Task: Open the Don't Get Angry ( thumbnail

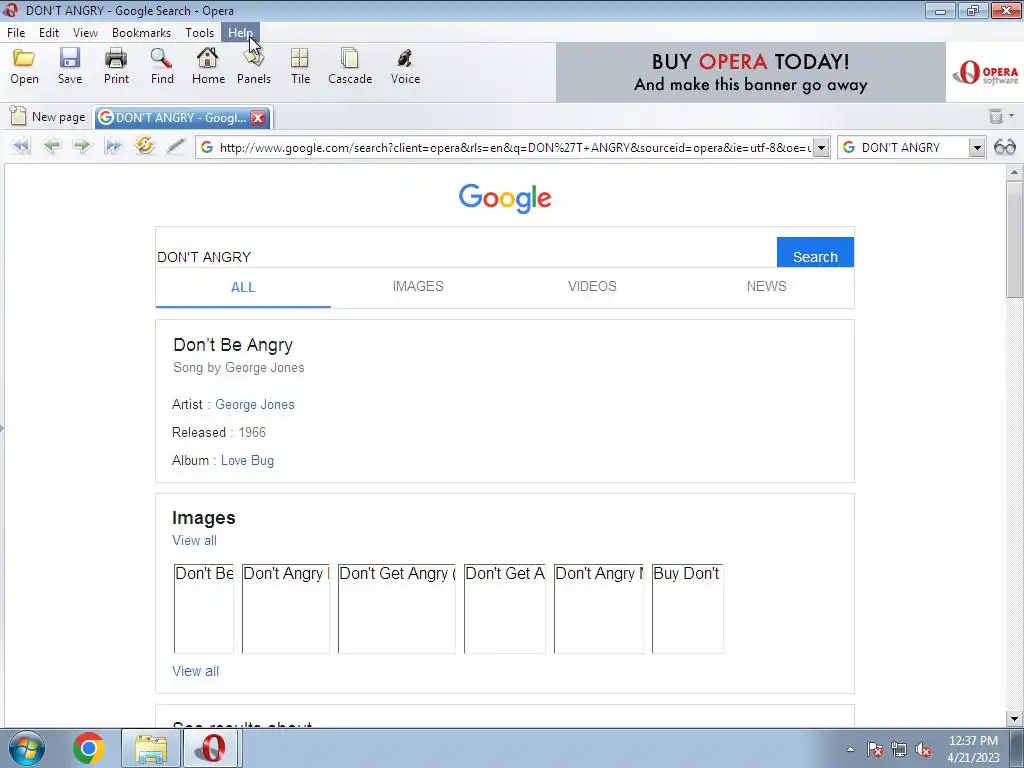Action: tap(396, 609)
